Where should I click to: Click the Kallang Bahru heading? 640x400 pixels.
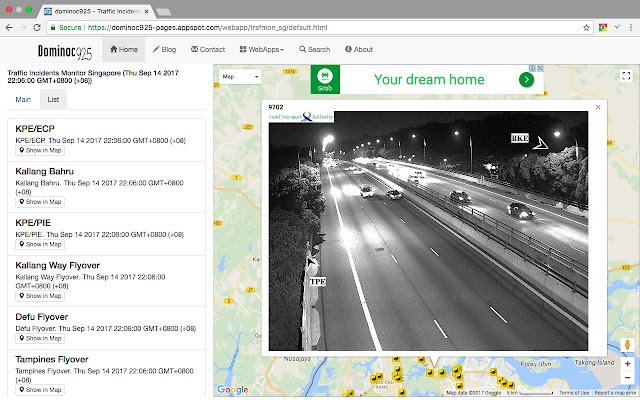(44, 171)
